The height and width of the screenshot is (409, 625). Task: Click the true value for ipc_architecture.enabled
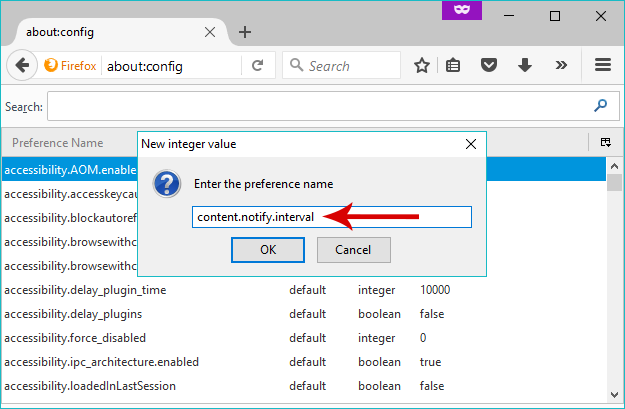[430, 362]
